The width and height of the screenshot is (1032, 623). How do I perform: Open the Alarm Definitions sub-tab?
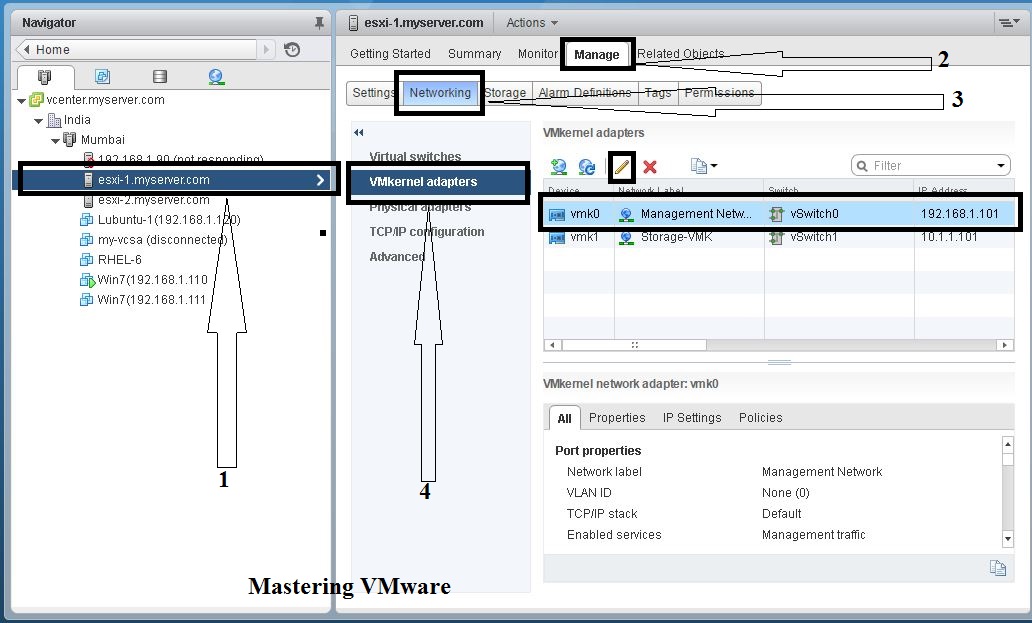point(584,93)
